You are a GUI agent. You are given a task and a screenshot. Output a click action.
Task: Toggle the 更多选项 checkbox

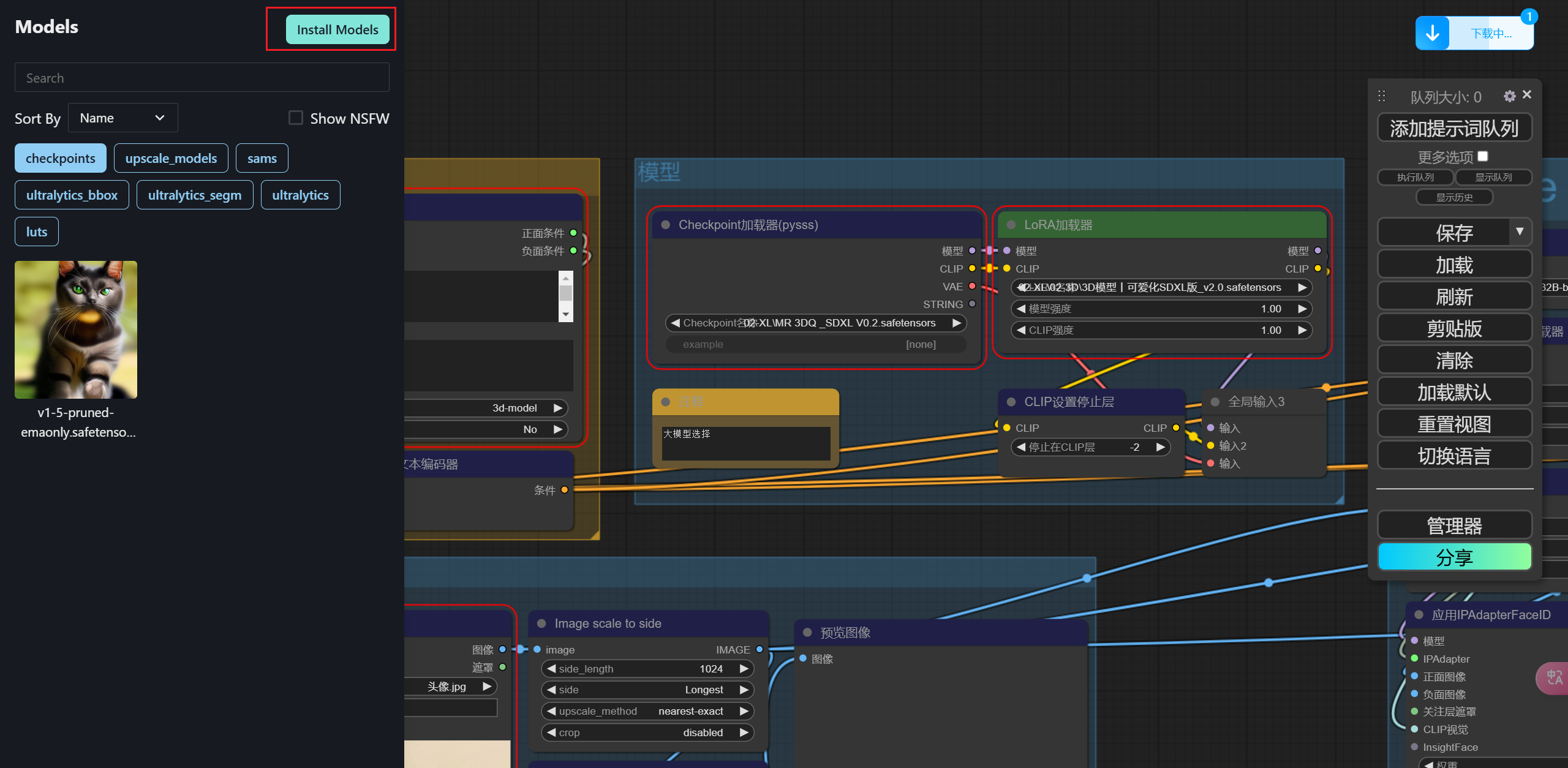coord(1483,156)
